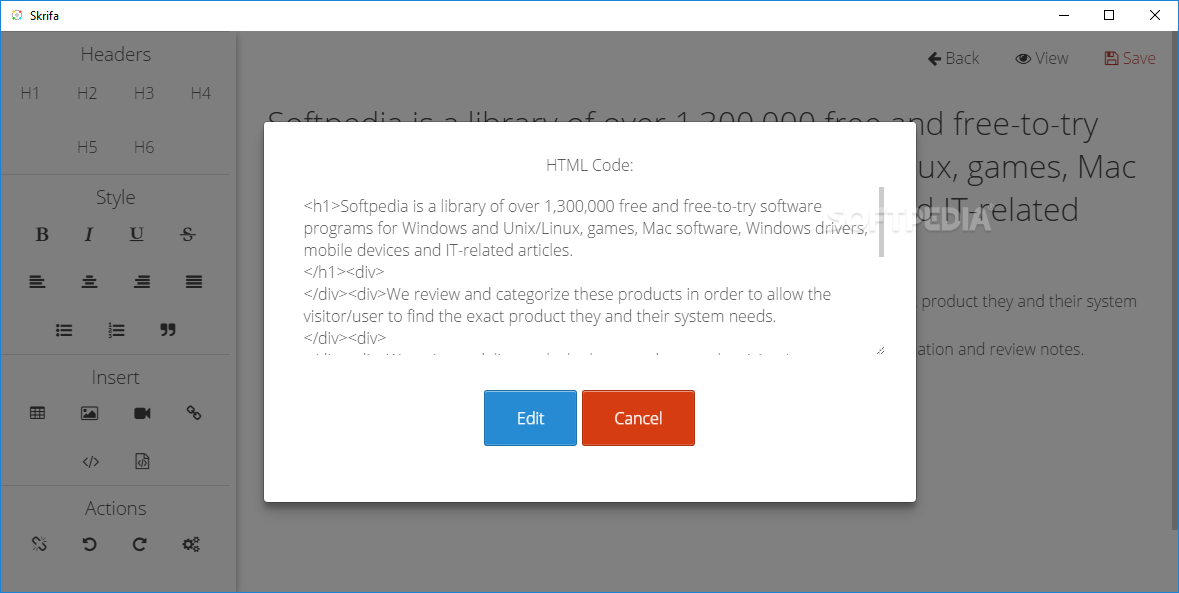
Task: Center-align the text
Action: [x=89, y=282]
